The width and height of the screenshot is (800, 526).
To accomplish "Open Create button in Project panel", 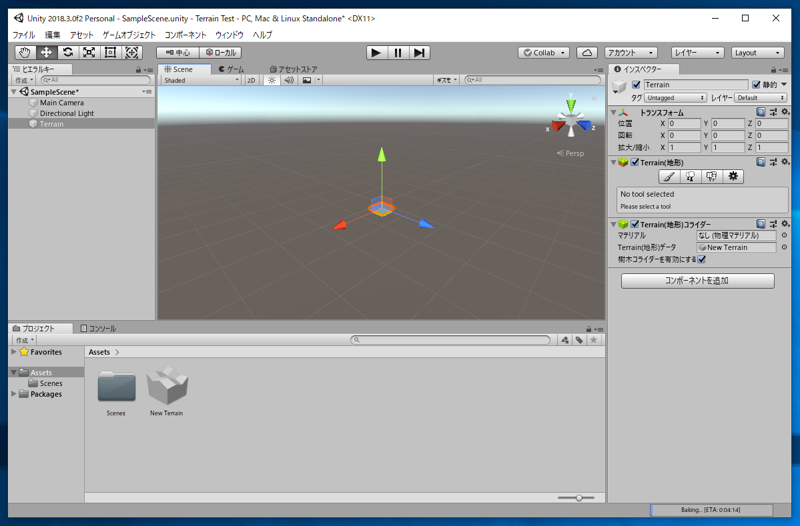I will [x=24, y=340].
